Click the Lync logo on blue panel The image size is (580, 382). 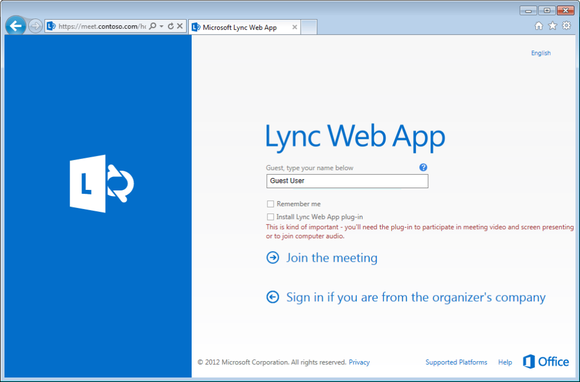coord(102,183)
